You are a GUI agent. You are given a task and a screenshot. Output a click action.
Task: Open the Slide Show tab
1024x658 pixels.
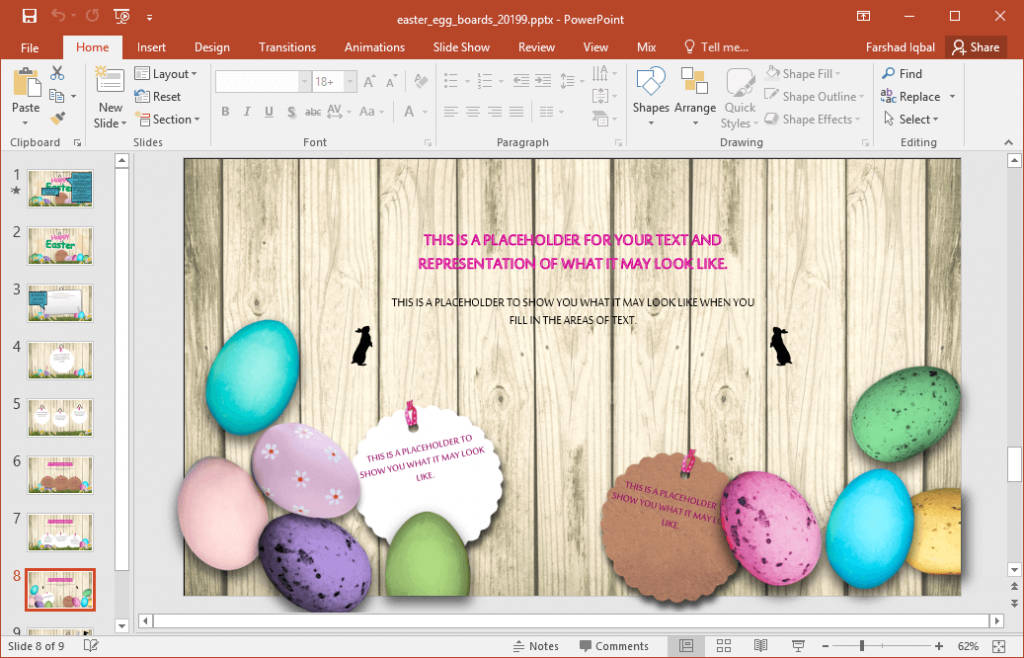click(461, 46)
